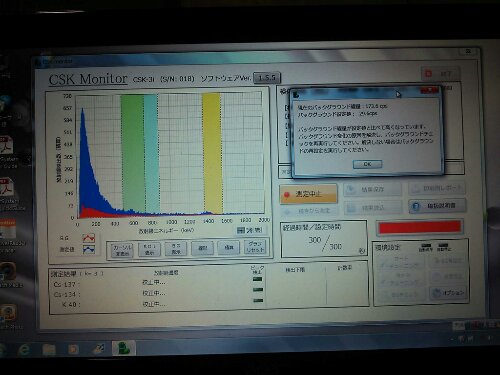
Task: Open the file explorer taskbar icon
Action: pos(49,349)
